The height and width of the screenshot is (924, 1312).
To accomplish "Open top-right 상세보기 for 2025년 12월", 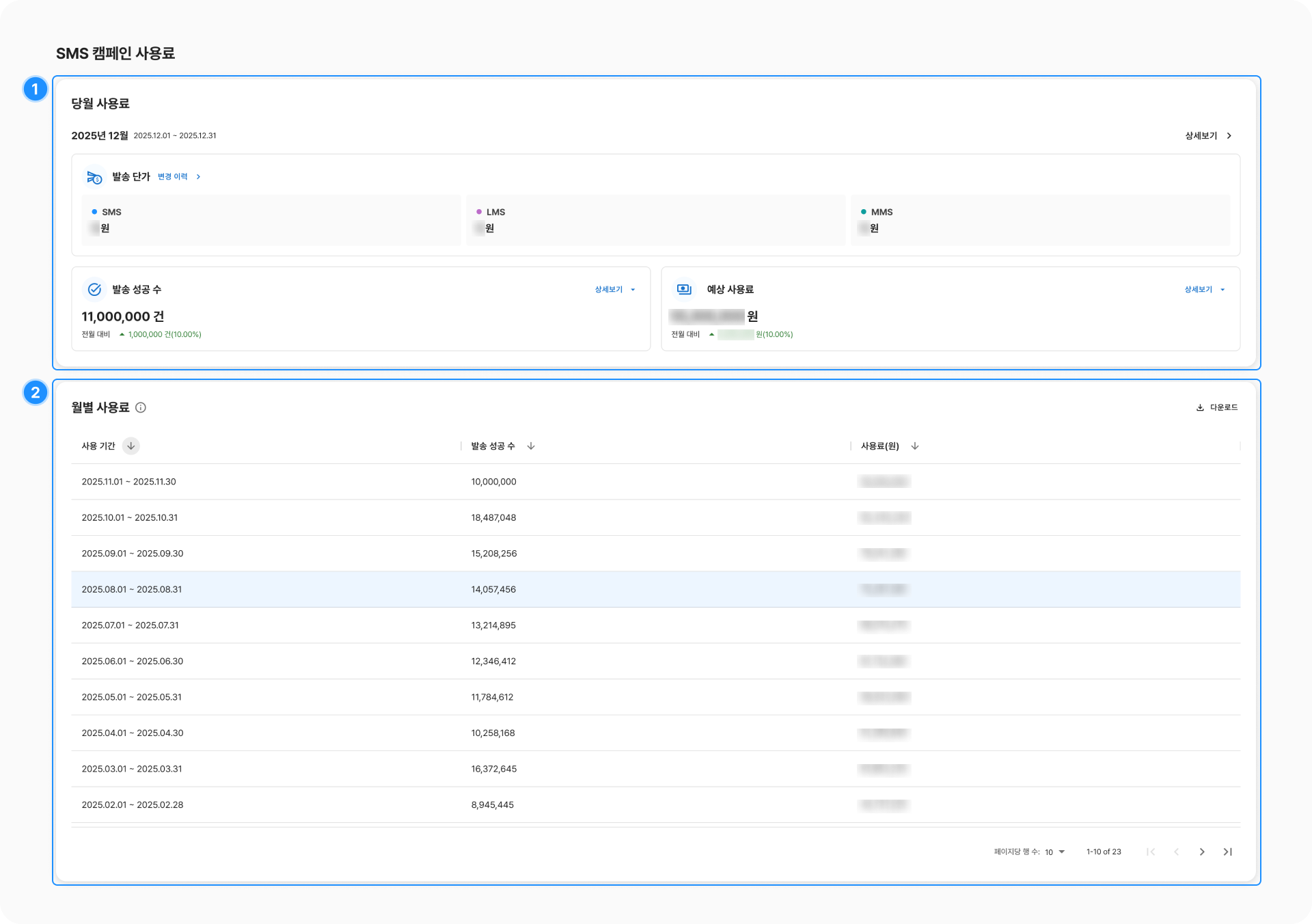I will (x=1207, y=136).
